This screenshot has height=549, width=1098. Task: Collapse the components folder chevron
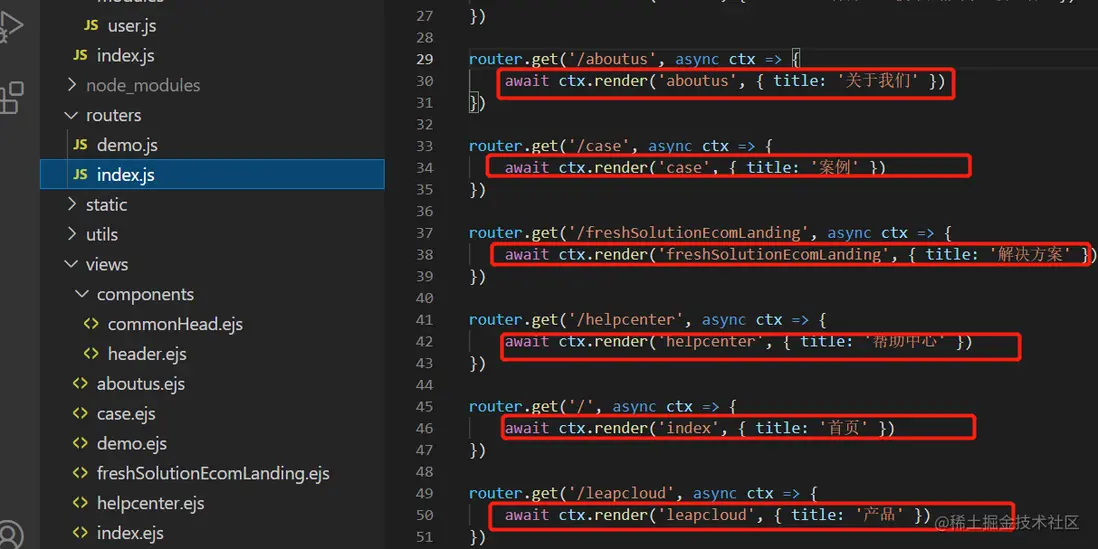tap(82, 295)
